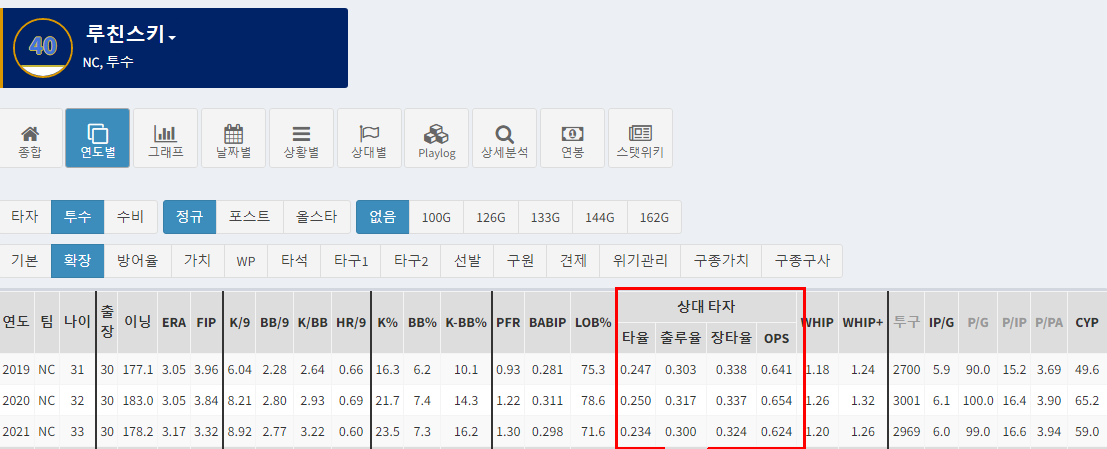Select the 없음 projection option

tap(383, 217)
